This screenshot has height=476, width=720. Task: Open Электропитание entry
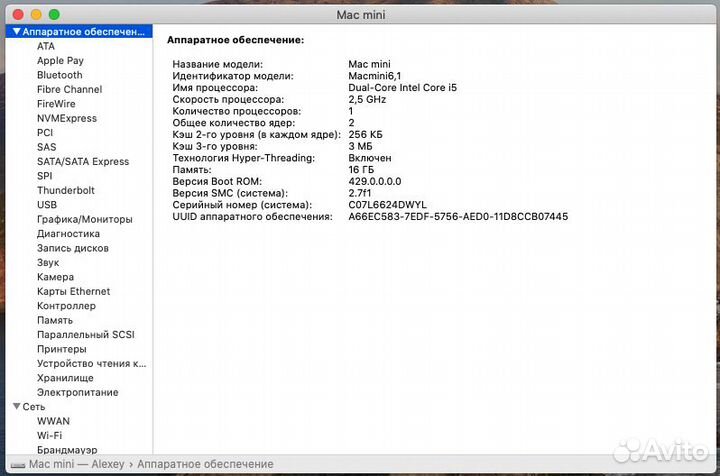[x=78, y=392]
